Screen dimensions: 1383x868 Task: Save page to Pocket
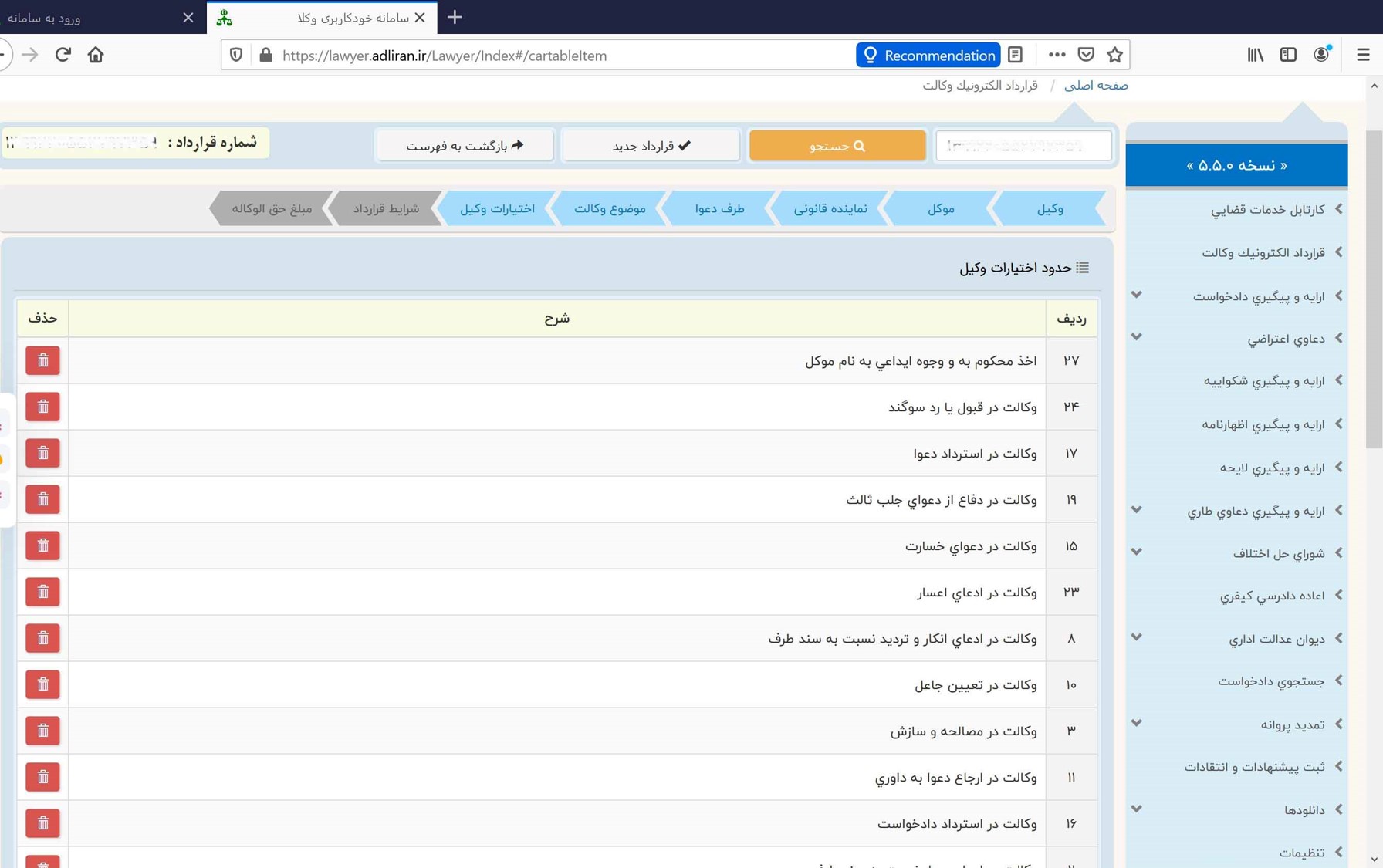tap(1086, 55)
